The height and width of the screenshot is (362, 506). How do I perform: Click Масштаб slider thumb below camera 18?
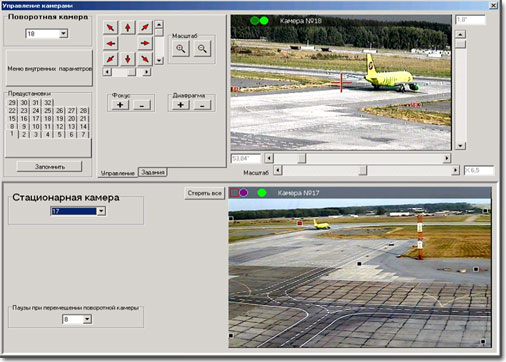point(363,171)
